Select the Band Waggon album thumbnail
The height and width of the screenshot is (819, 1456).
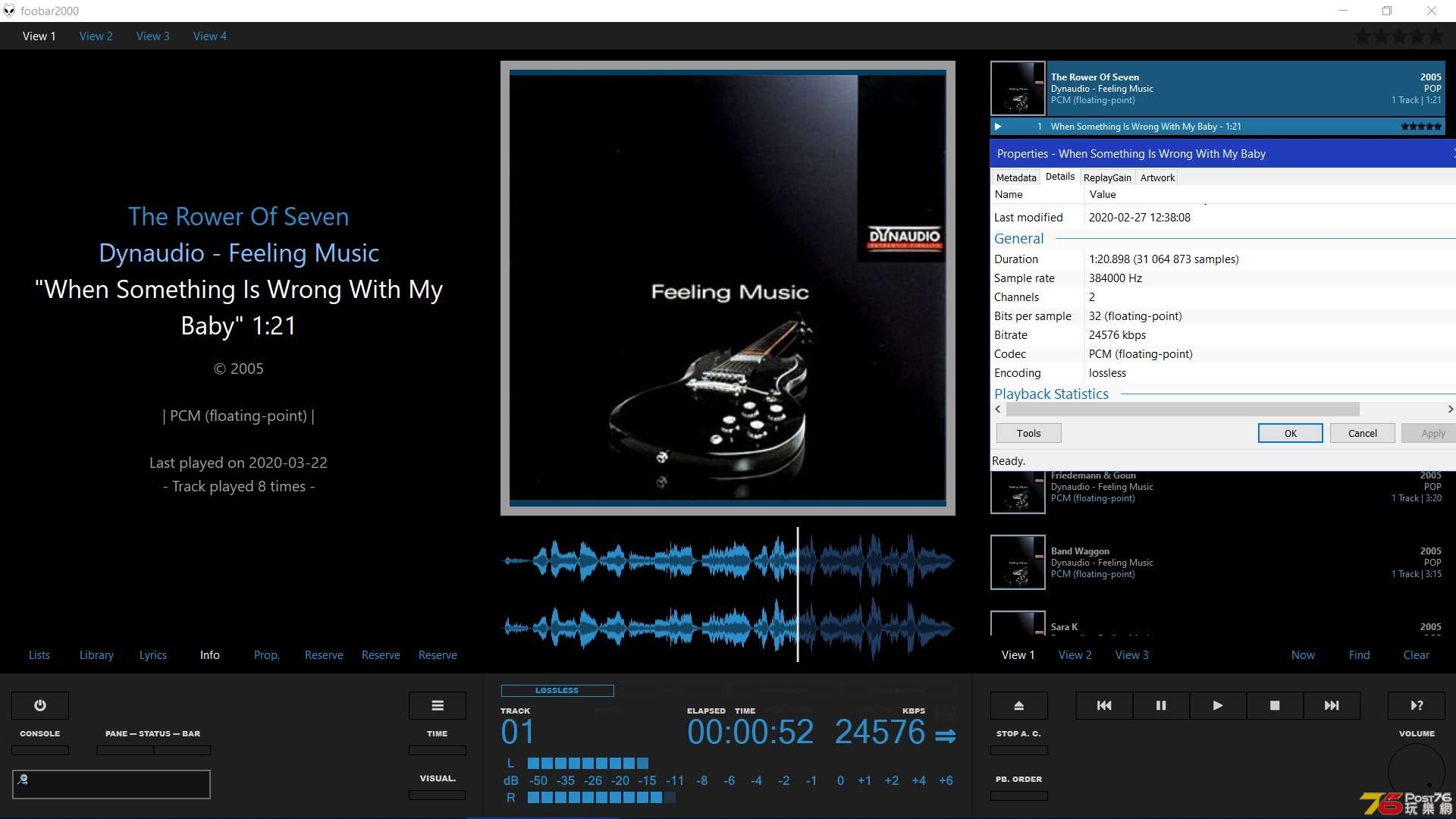1018,562
